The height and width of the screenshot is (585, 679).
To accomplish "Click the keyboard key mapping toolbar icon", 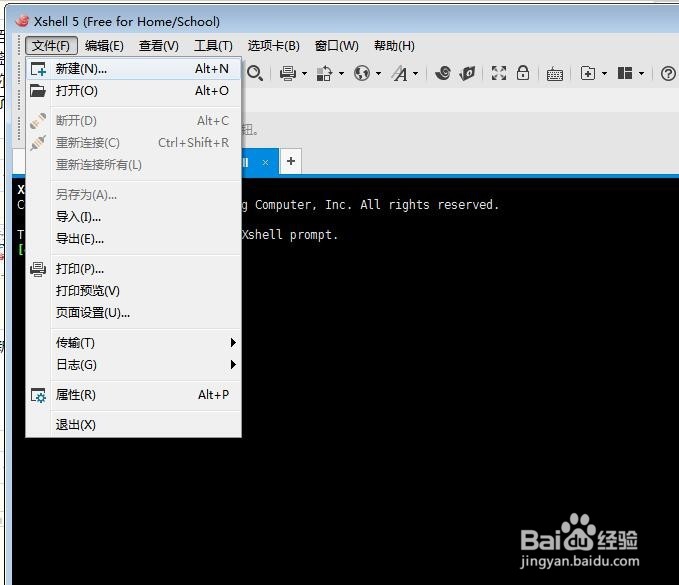I will pos(555,74).
